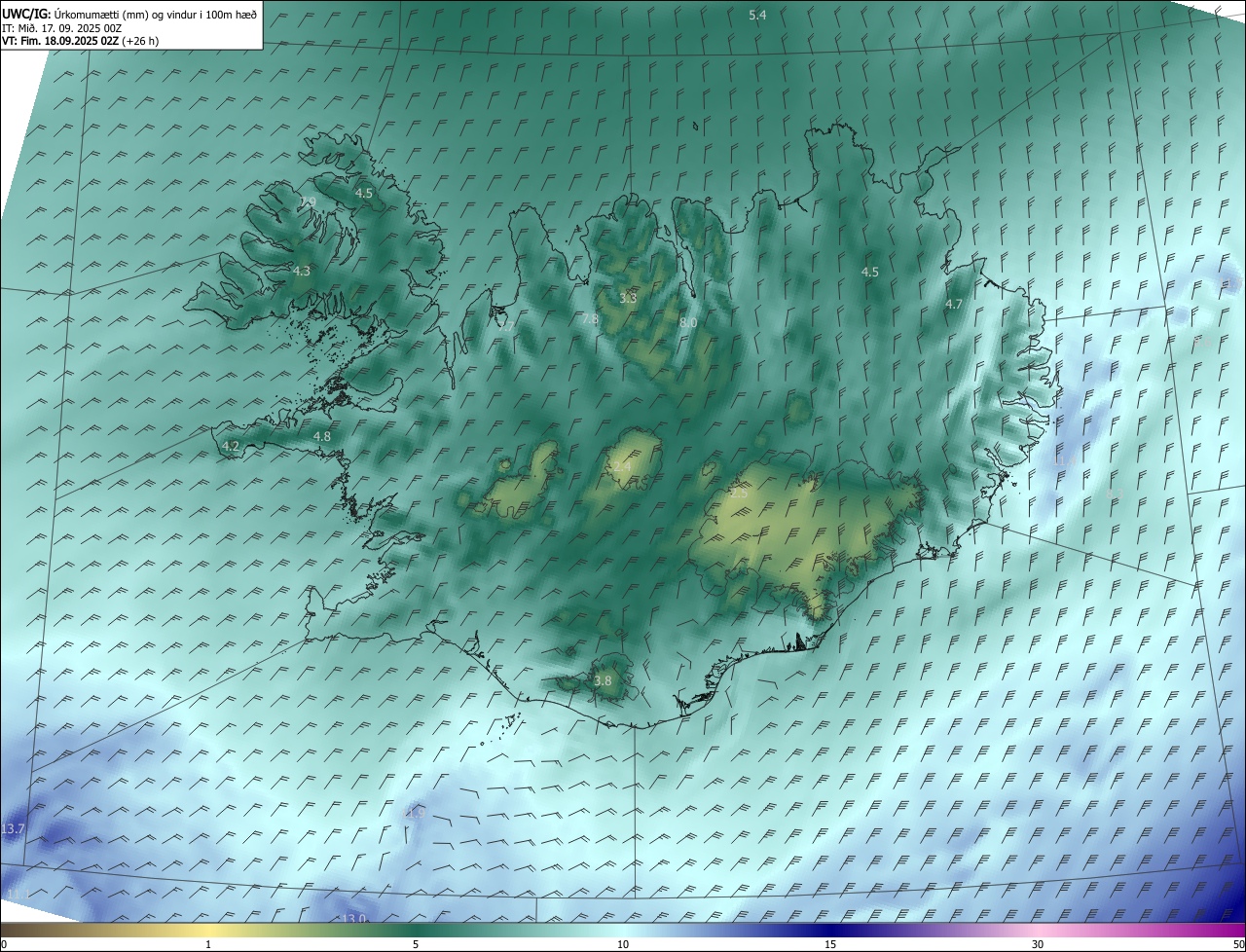Image resolution: width=1246 pixels, height=952 pixels.
Task: Select the 5 tick on the colour scale
Action: click(x=416, y=945)
